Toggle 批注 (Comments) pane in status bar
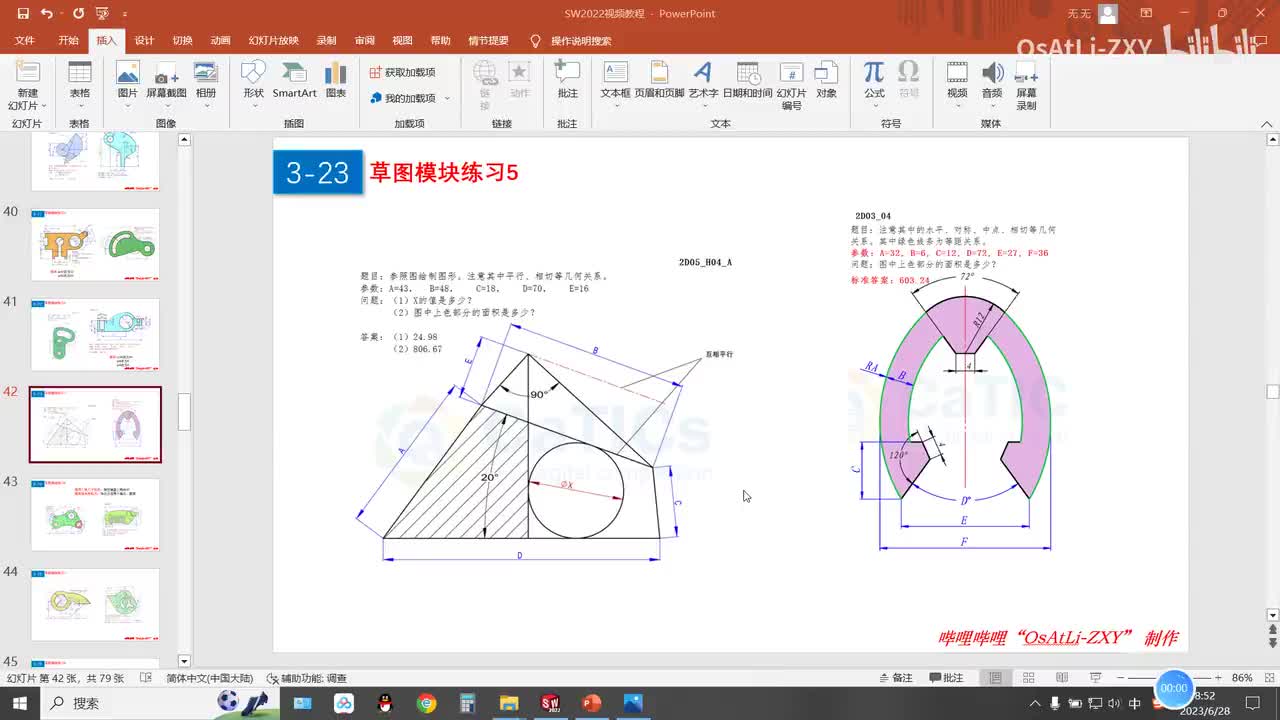 (946, 678)
